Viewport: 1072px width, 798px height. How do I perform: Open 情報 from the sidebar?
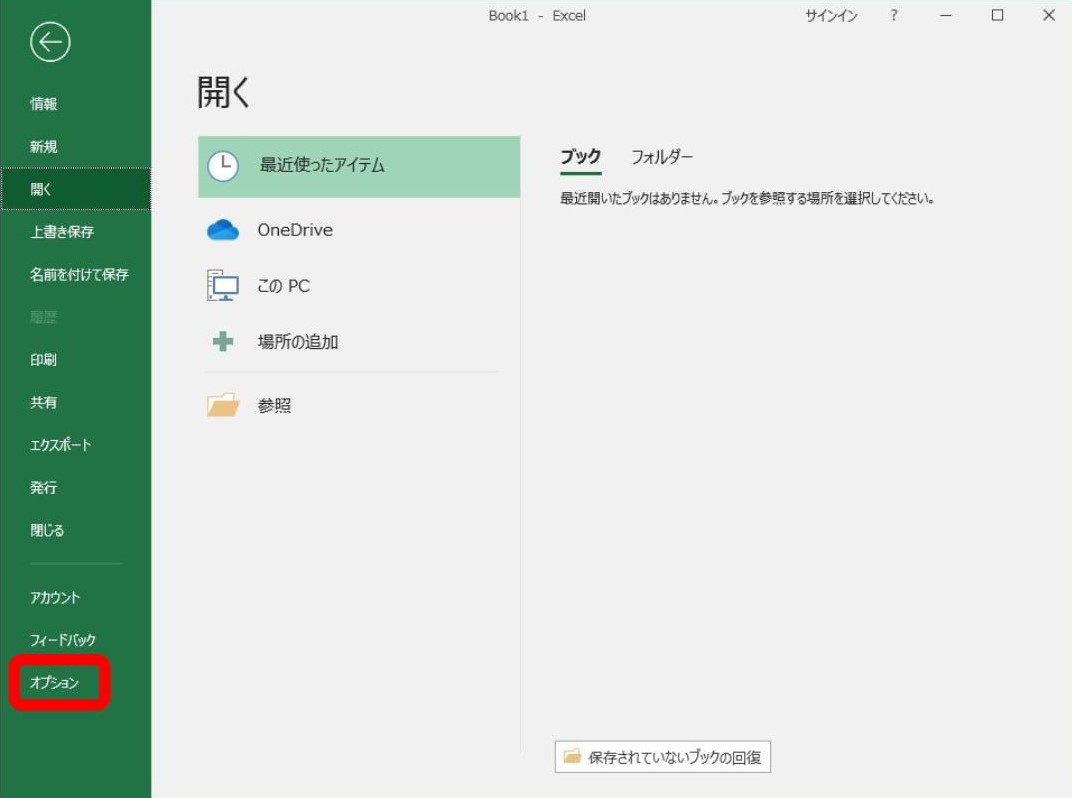[45, 102]
